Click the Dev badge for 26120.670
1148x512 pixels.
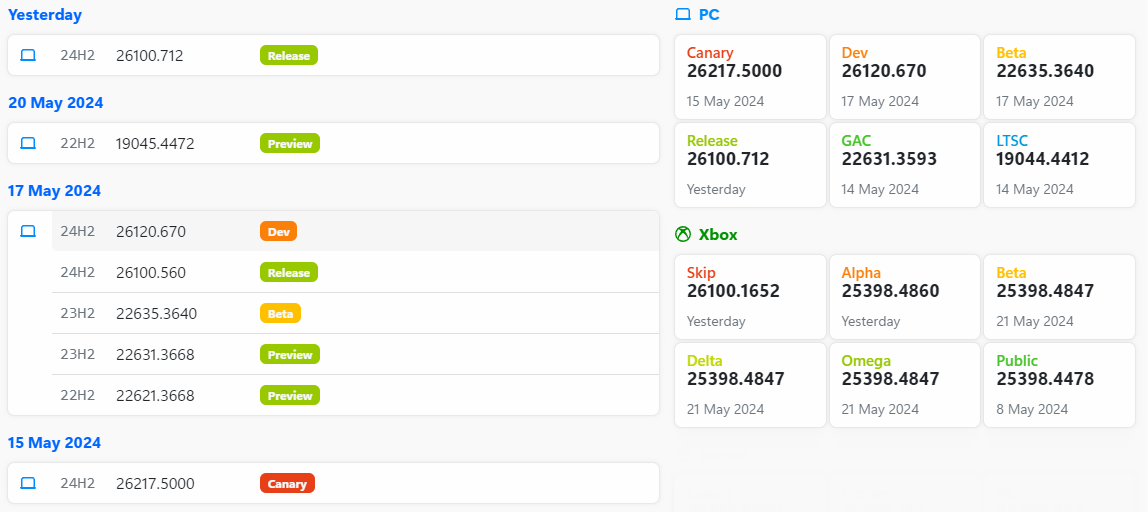(278, 231)
